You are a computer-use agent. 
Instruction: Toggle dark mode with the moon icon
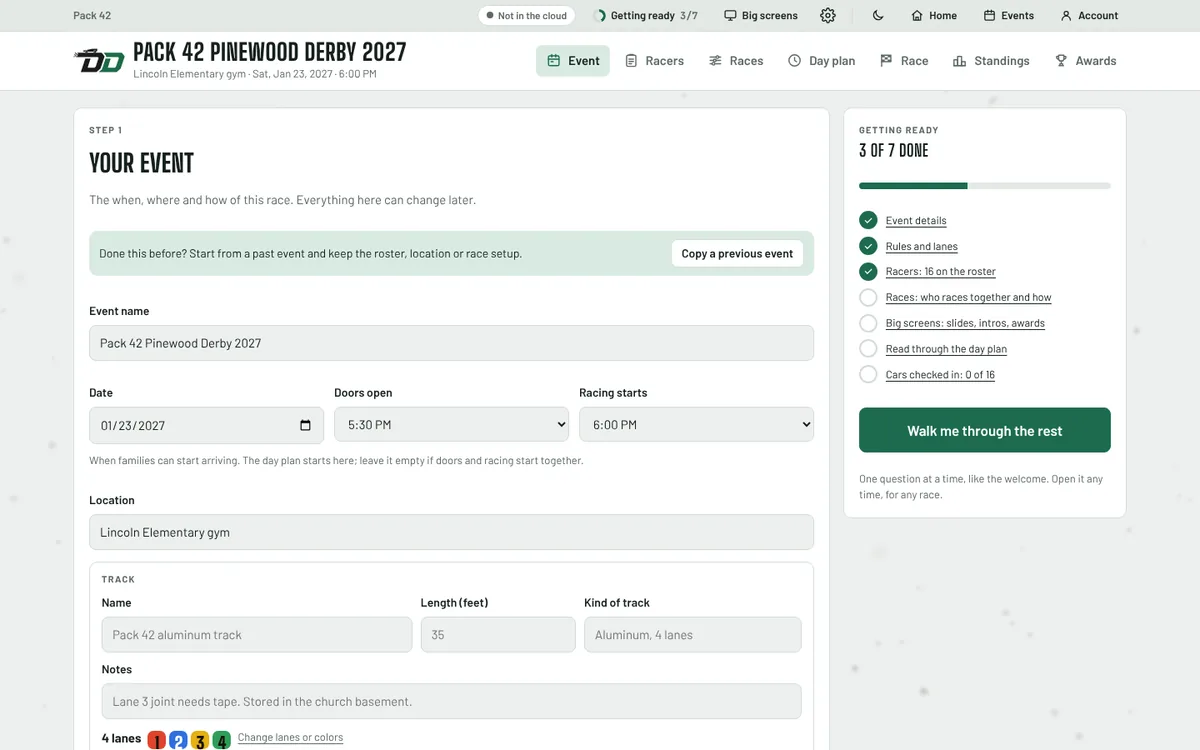[878, 16]
